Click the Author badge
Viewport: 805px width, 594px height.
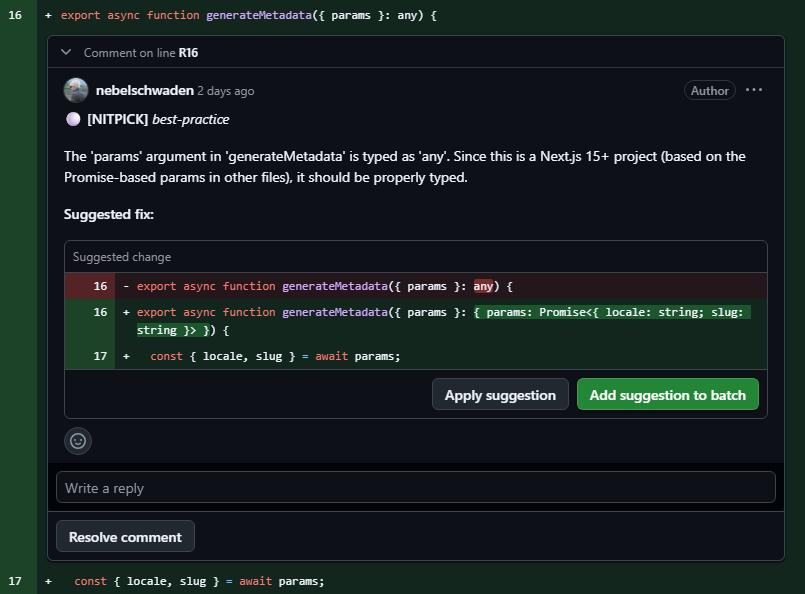point(709,91)
